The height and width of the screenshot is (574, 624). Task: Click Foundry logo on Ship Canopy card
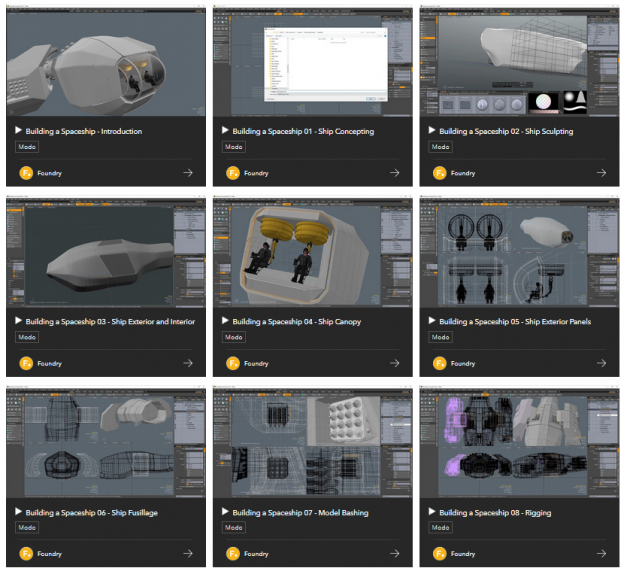coord(232,363)
